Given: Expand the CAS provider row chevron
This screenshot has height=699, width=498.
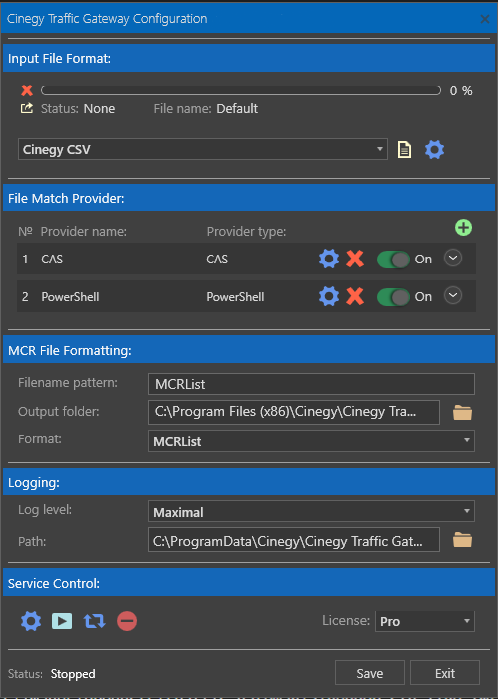Looking at the screenshot, I should (453, 258).
